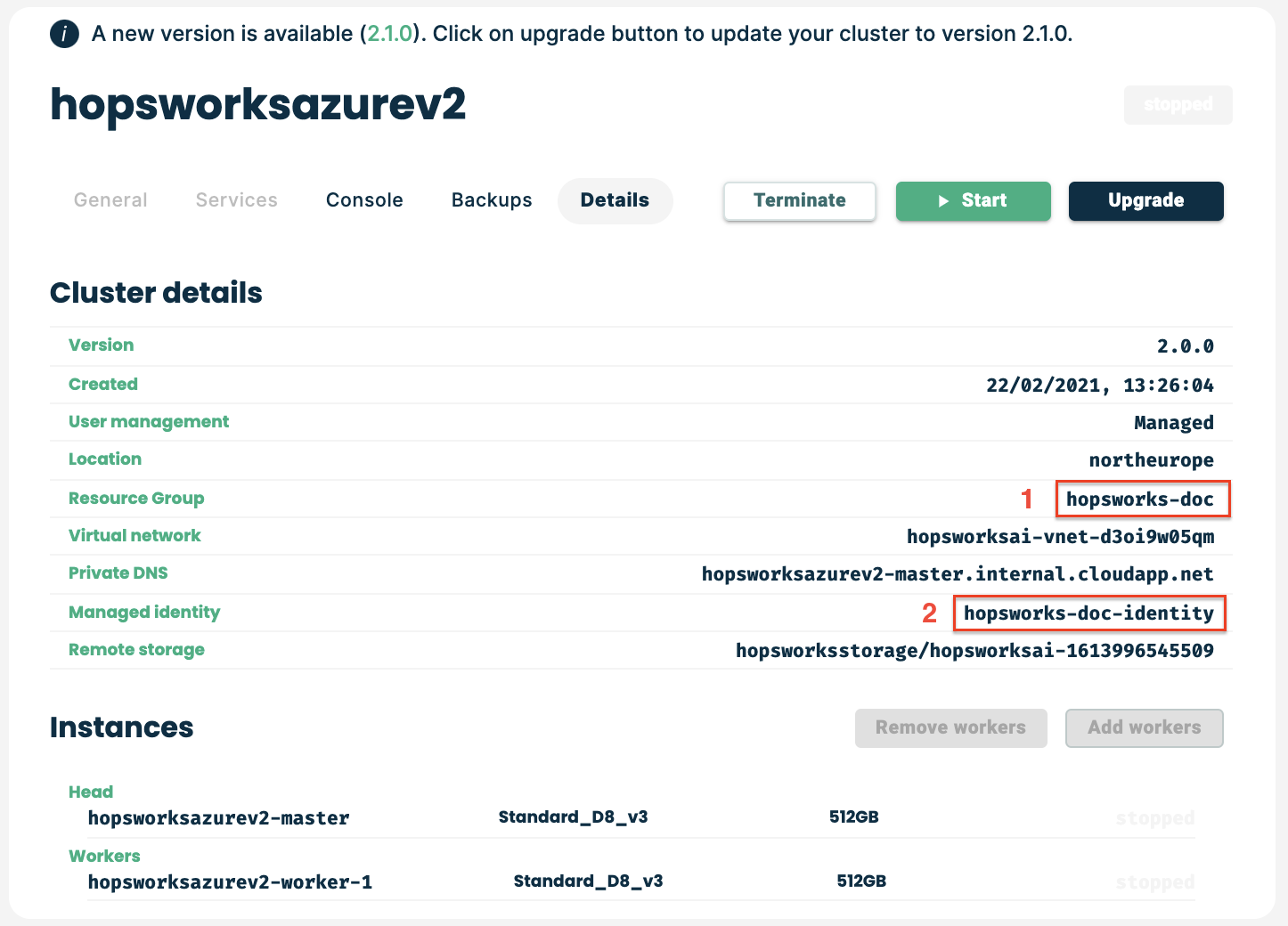The height and width of the screenshot is (926, 1288).
Task: Click the Remove workers button
Action: [950, 728]
